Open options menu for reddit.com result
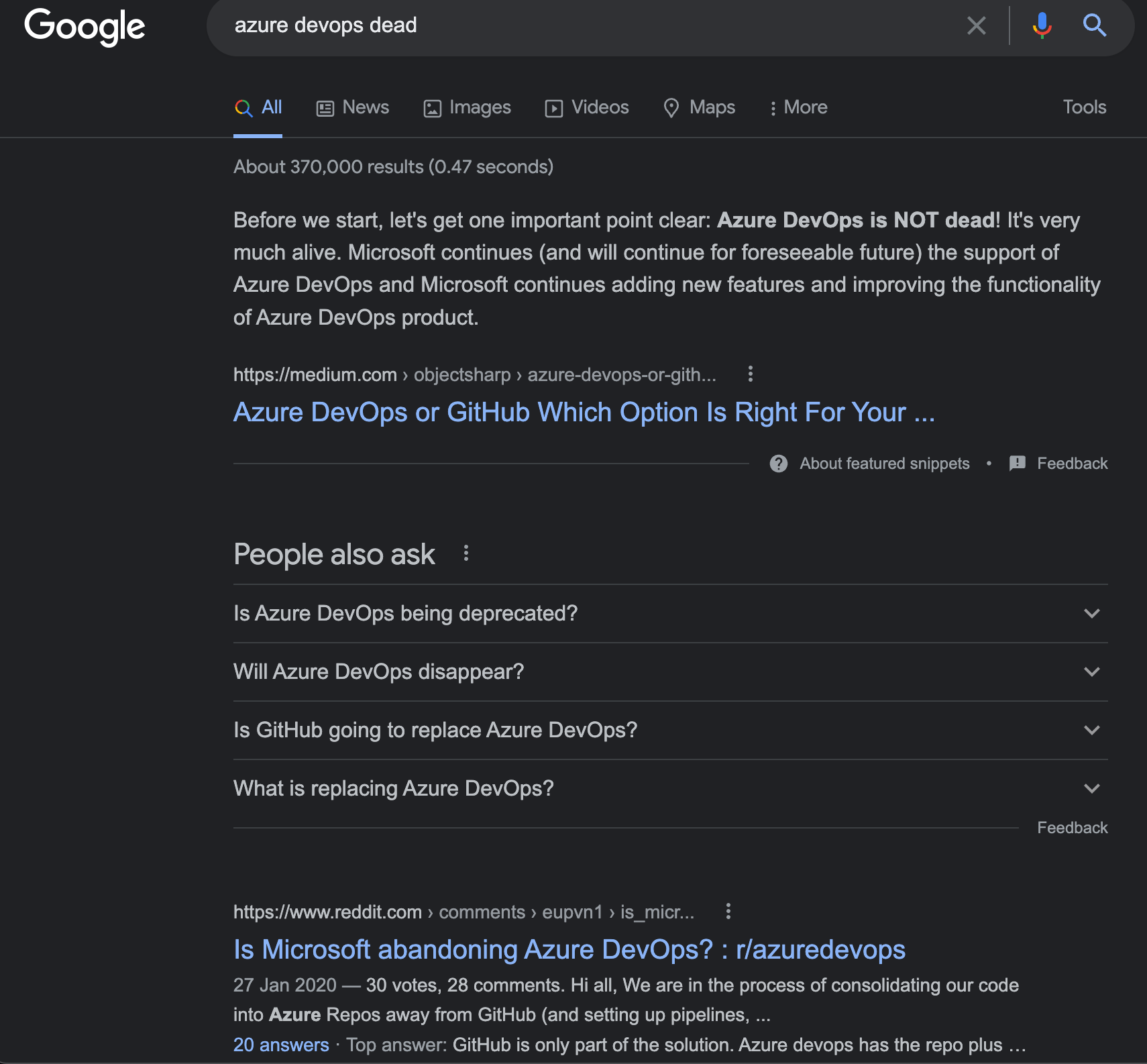The height and width of the screenshot is (1064, 1147). (x=728, y=911)
